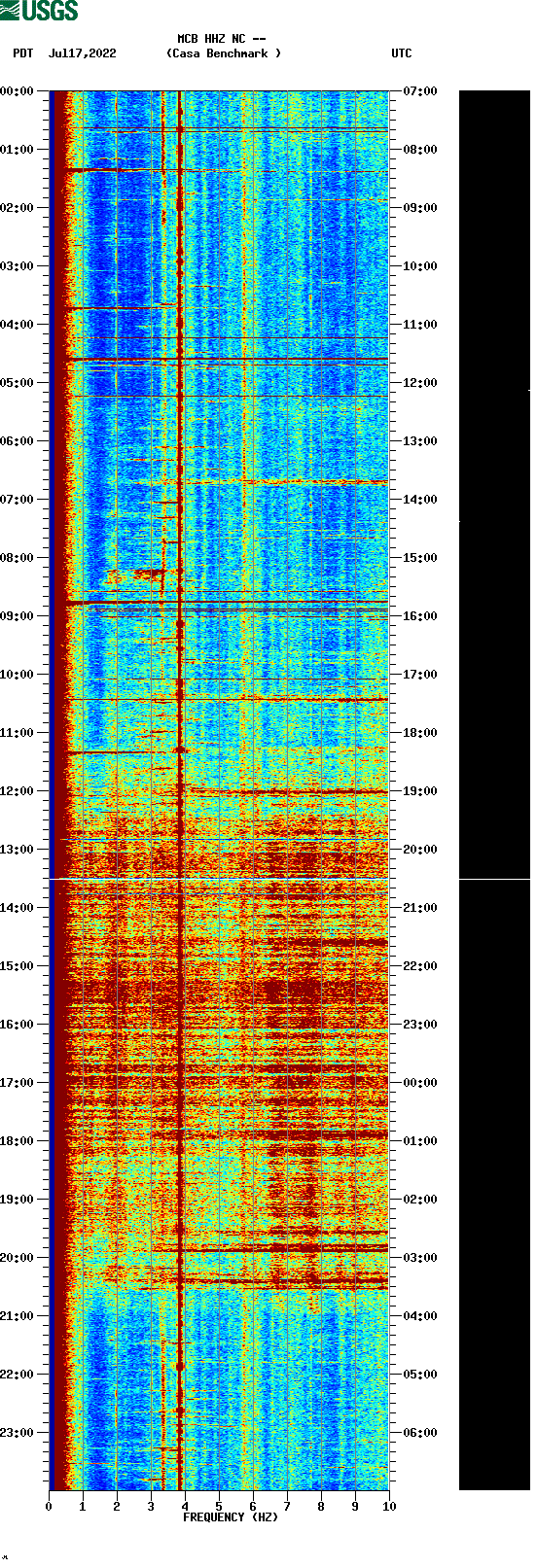Image resolution: width=537 pixels, height=1568 pixels.
Task: Select the "(Casa Benchmark )" station name
Action: (x=224, y=53)
